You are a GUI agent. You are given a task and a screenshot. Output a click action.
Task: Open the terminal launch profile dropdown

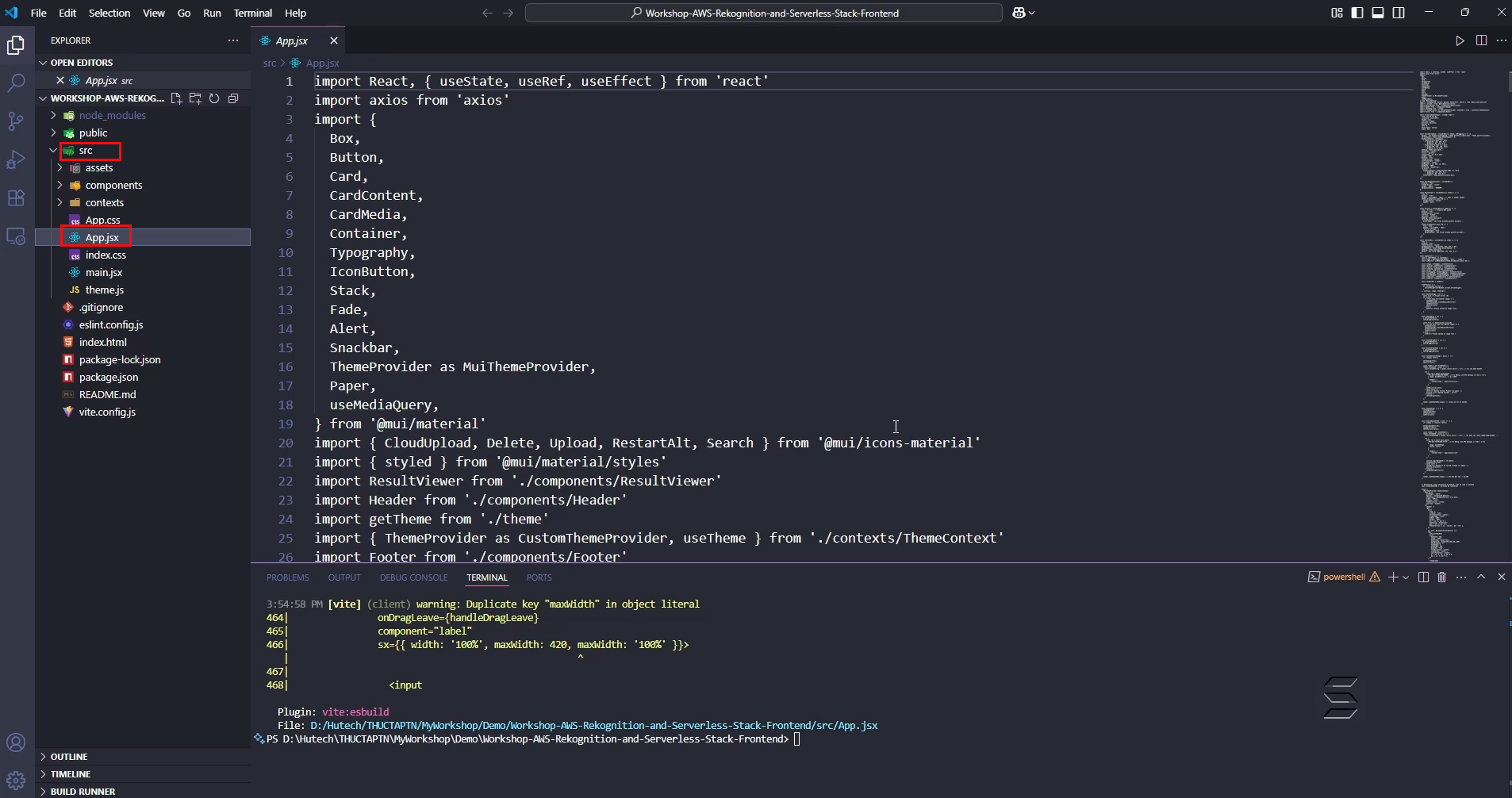[x=1406, y=577]
